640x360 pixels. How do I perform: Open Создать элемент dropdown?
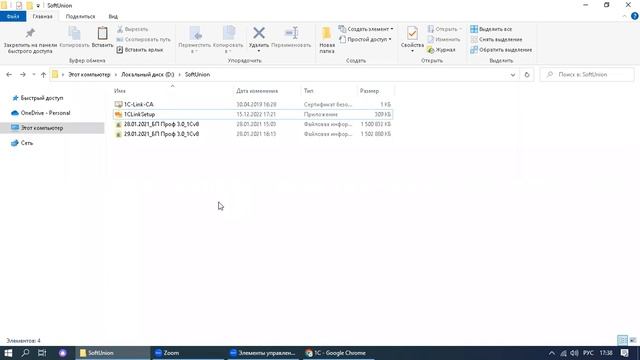pos(366,29)
